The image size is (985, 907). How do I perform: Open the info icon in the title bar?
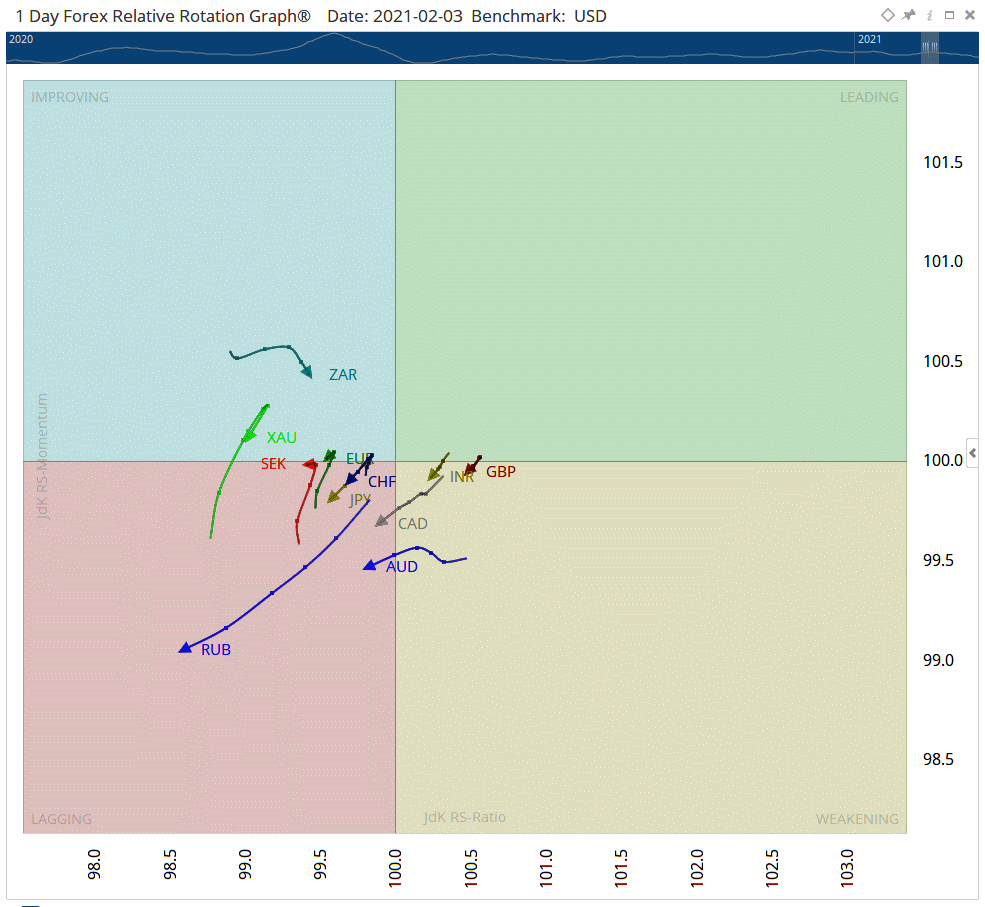coord(929,15)
